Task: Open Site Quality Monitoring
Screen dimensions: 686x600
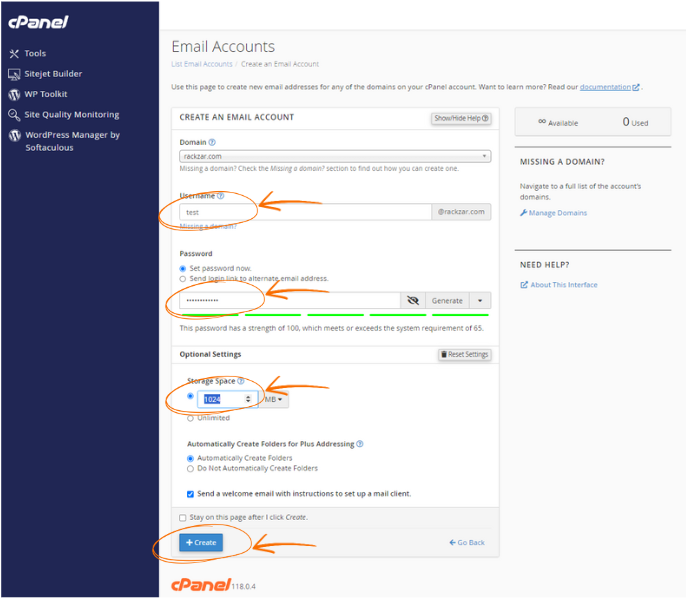Action: 72,115
